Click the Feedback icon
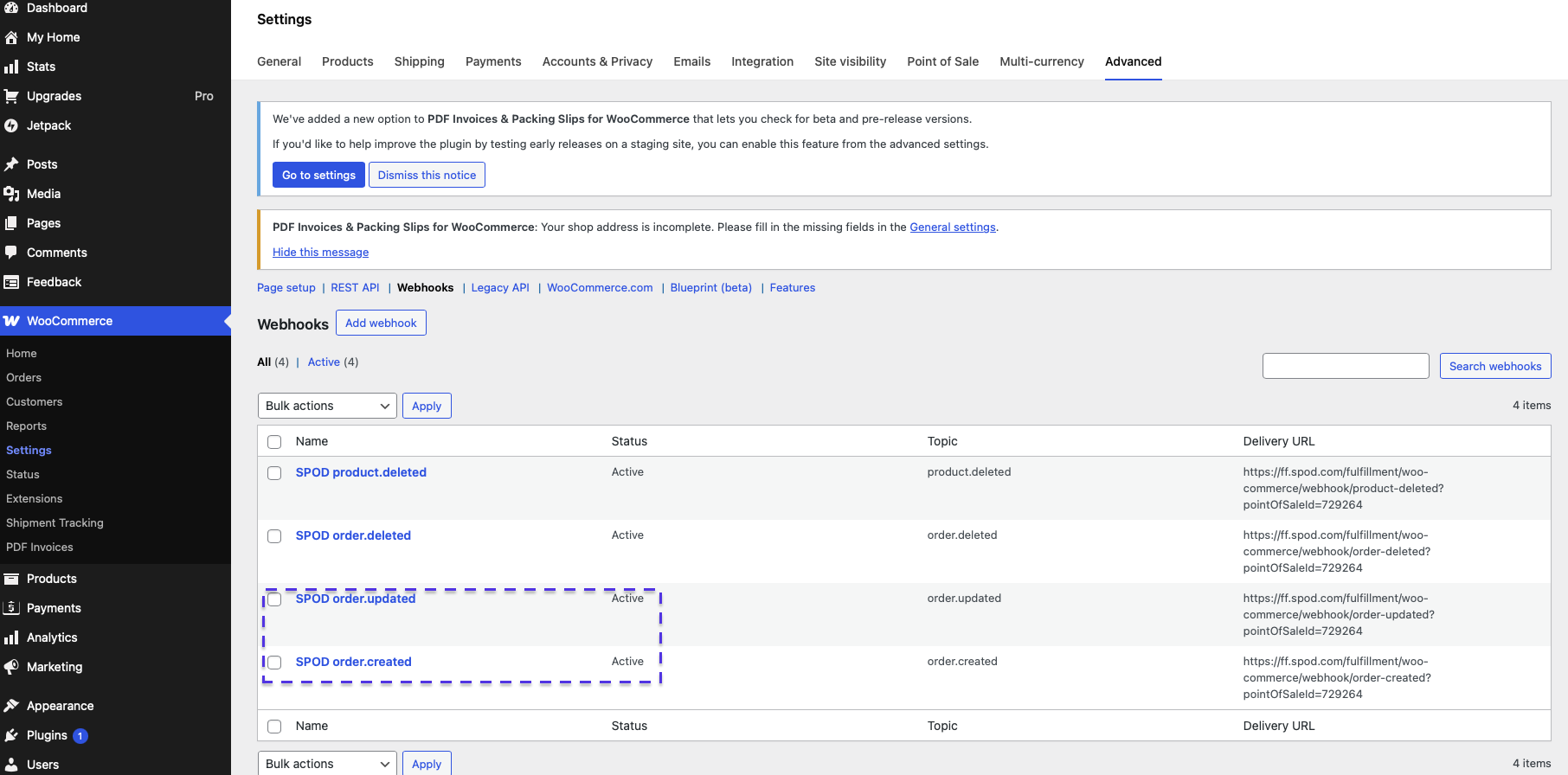This screenshot has width=1568, height=775. point(11,282)
